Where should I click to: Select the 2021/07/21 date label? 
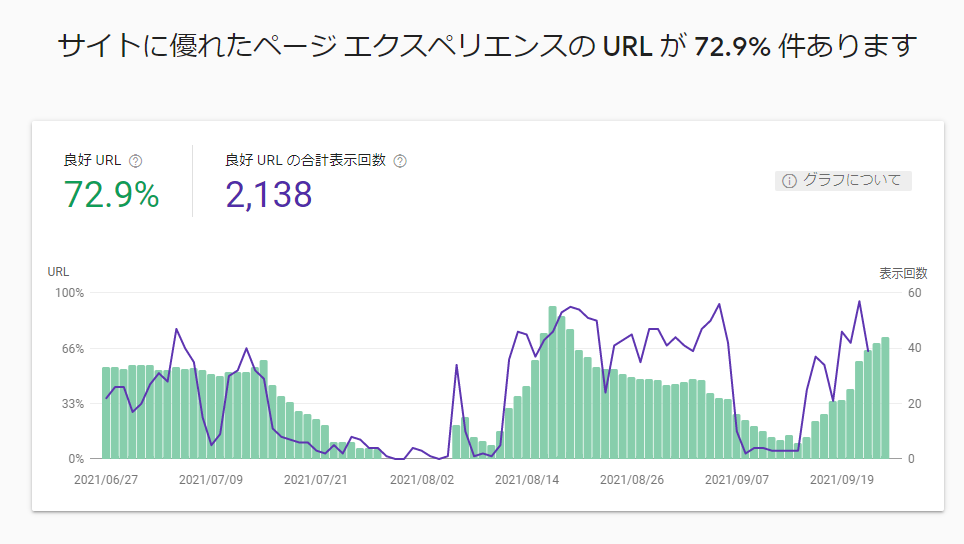[316, 479]
